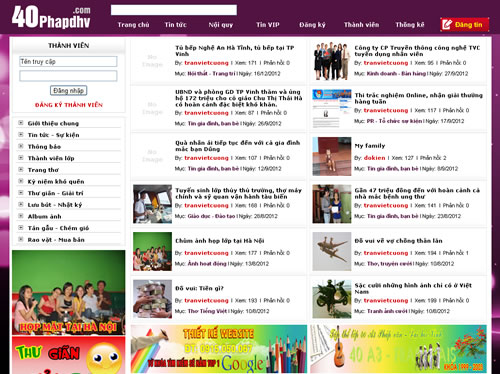The image size is (500, 374).
Task: Open the Thành viên lớp sidebar category
Action: pos(51,158)
